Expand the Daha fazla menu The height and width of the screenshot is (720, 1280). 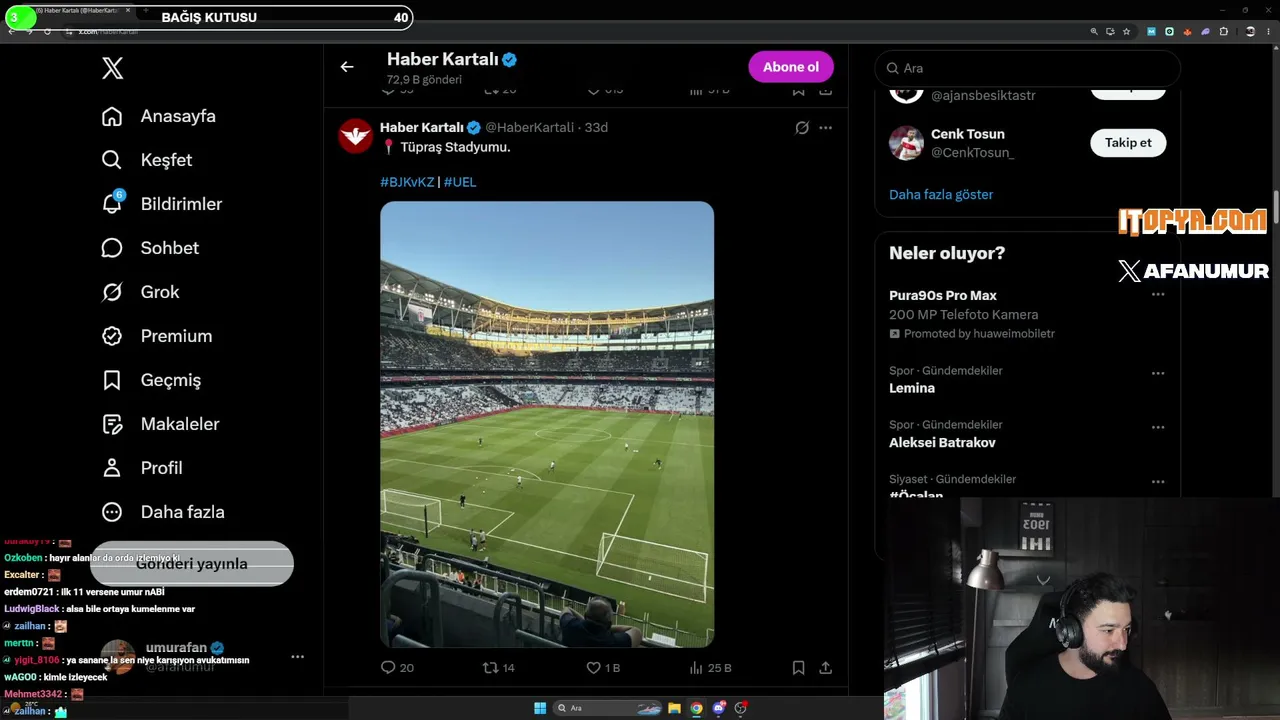[163, 512]
